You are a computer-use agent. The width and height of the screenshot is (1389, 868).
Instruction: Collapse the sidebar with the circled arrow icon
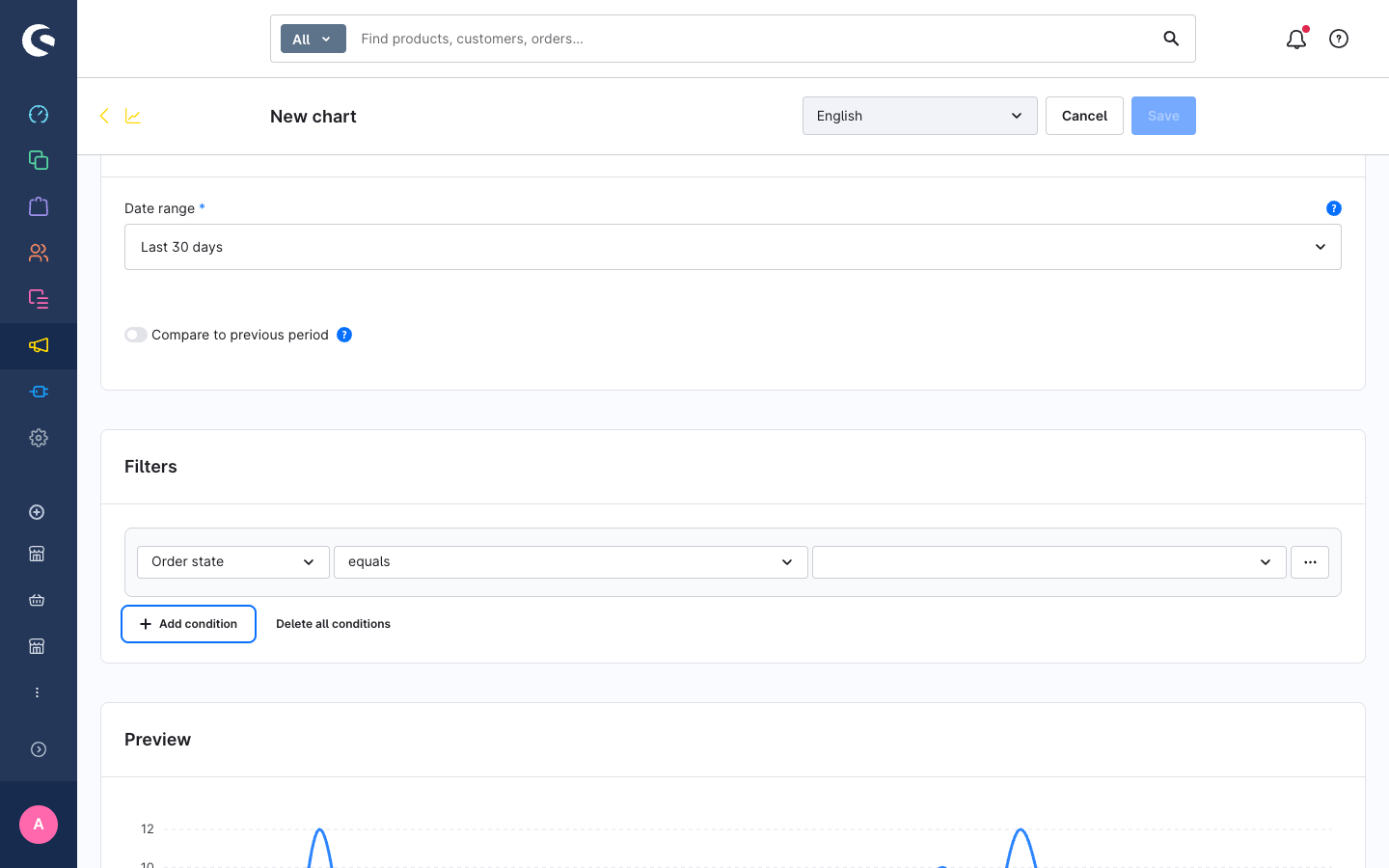click(x=39, y=749)
